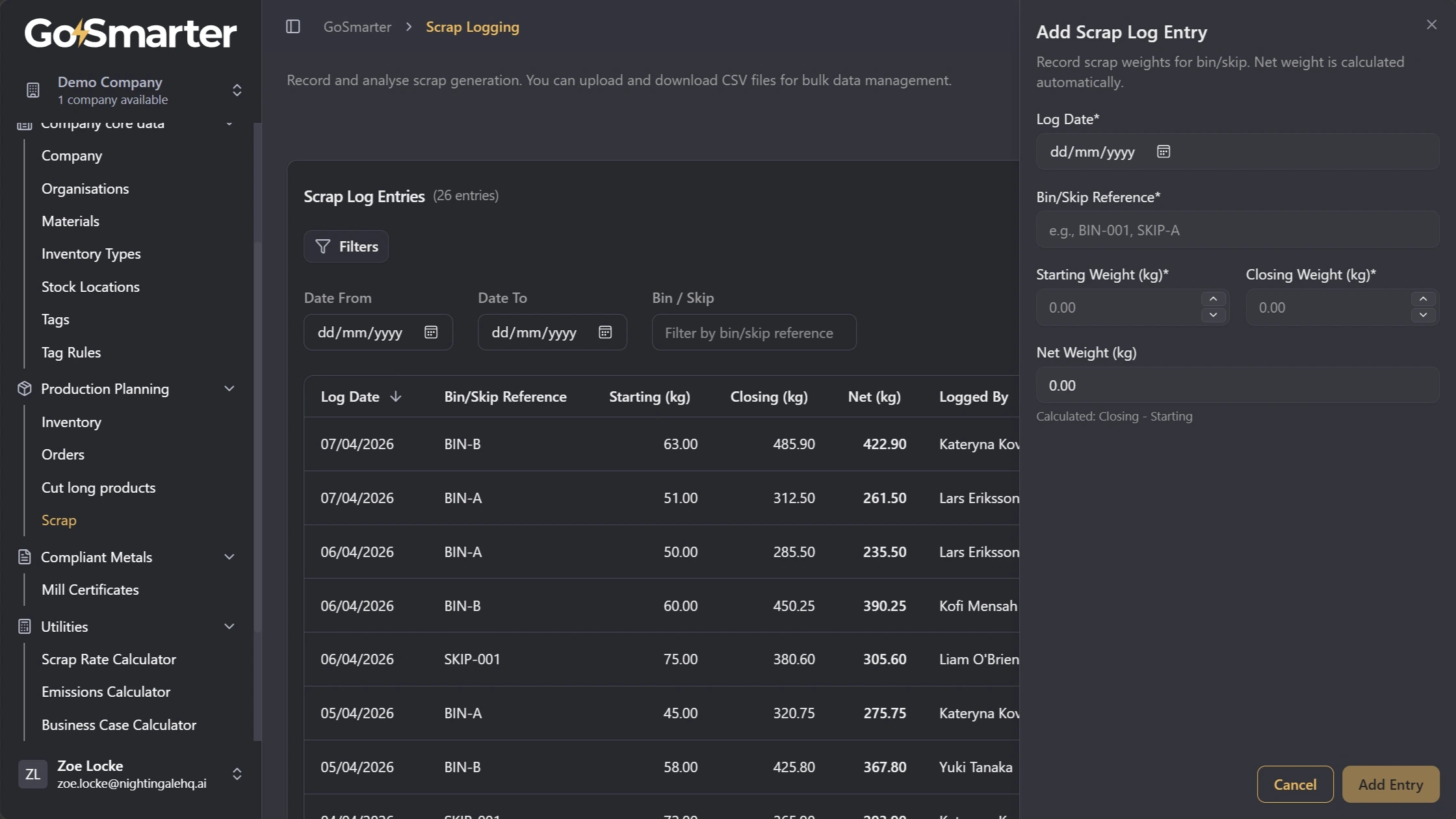Increase the Starting Weight value
The width and height of the screenshot is (1456, 819).
[x=1213, y=299]
